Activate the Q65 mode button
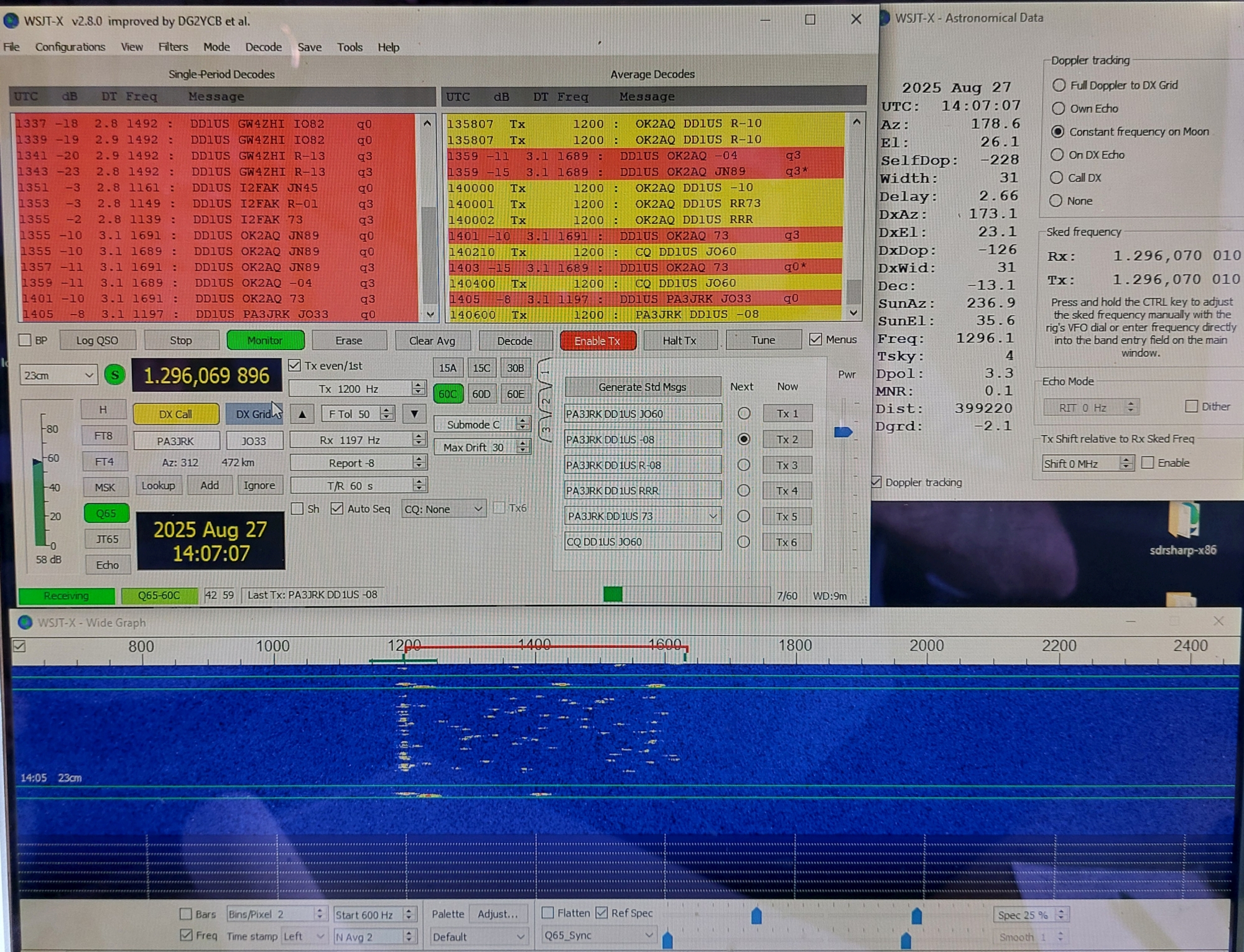 click(106, 513)
